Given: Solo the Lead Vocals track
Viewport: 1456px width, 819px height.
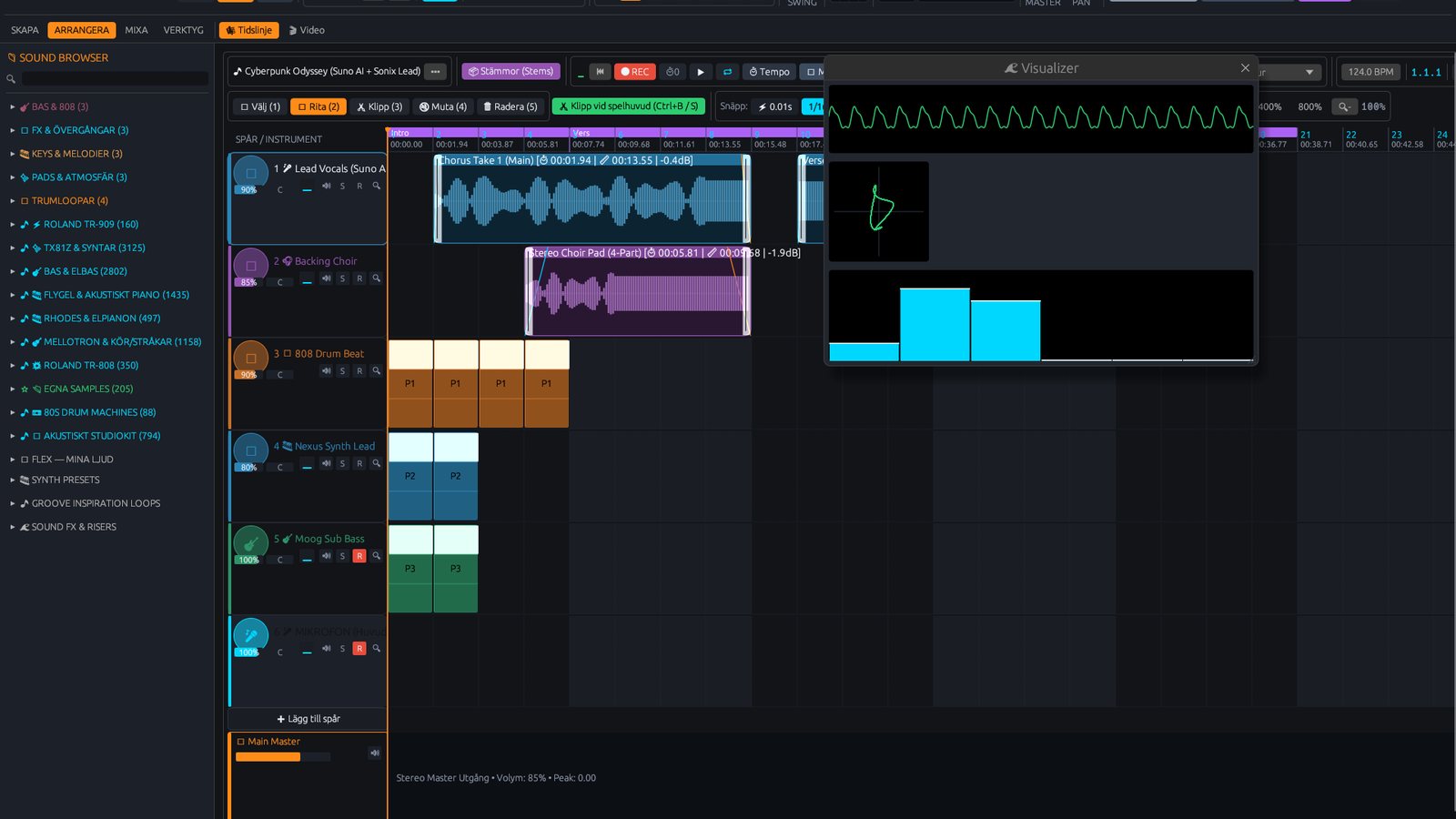Looking at the screenshot, I should coord(342,187).
